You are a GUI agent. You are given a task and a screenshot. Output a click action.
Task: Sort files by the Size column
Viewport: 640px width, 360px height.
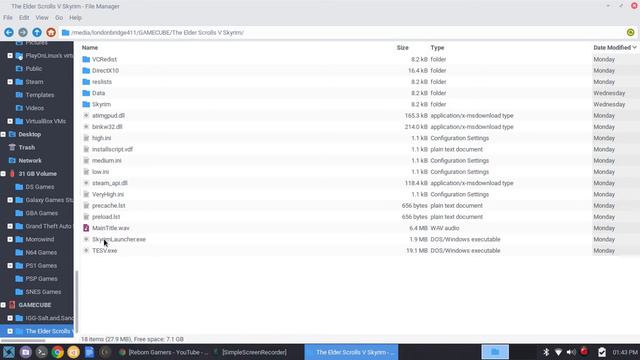[402, 48]
